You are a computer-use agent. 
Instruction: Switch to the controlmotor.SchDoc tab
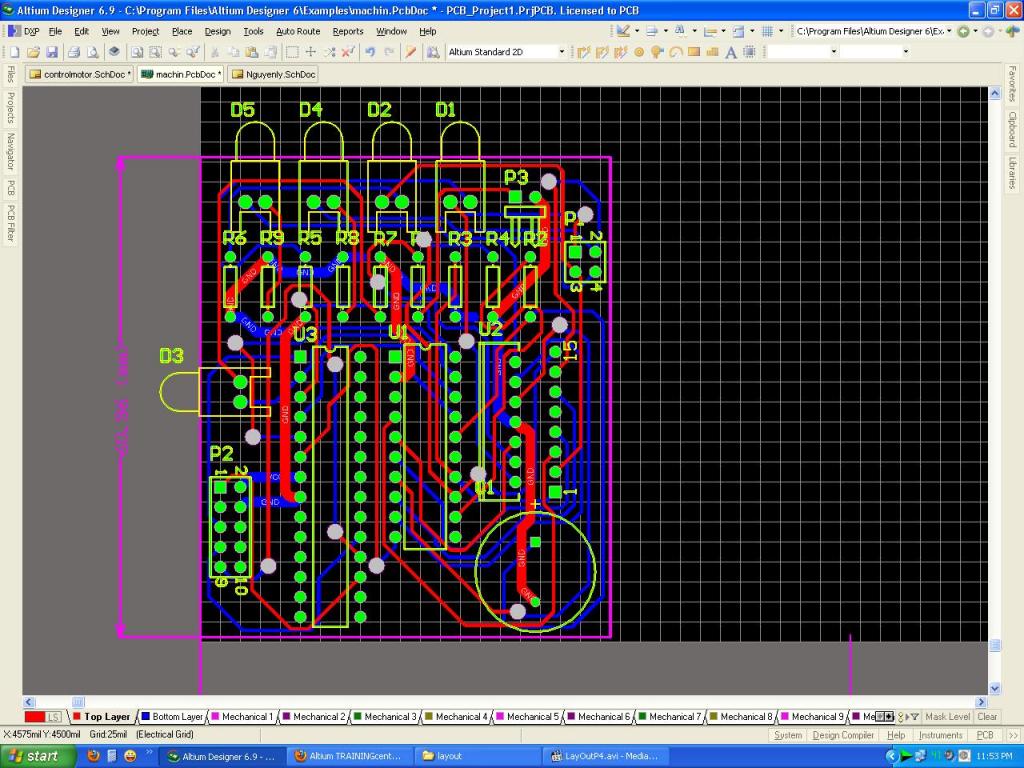(80, 75)
